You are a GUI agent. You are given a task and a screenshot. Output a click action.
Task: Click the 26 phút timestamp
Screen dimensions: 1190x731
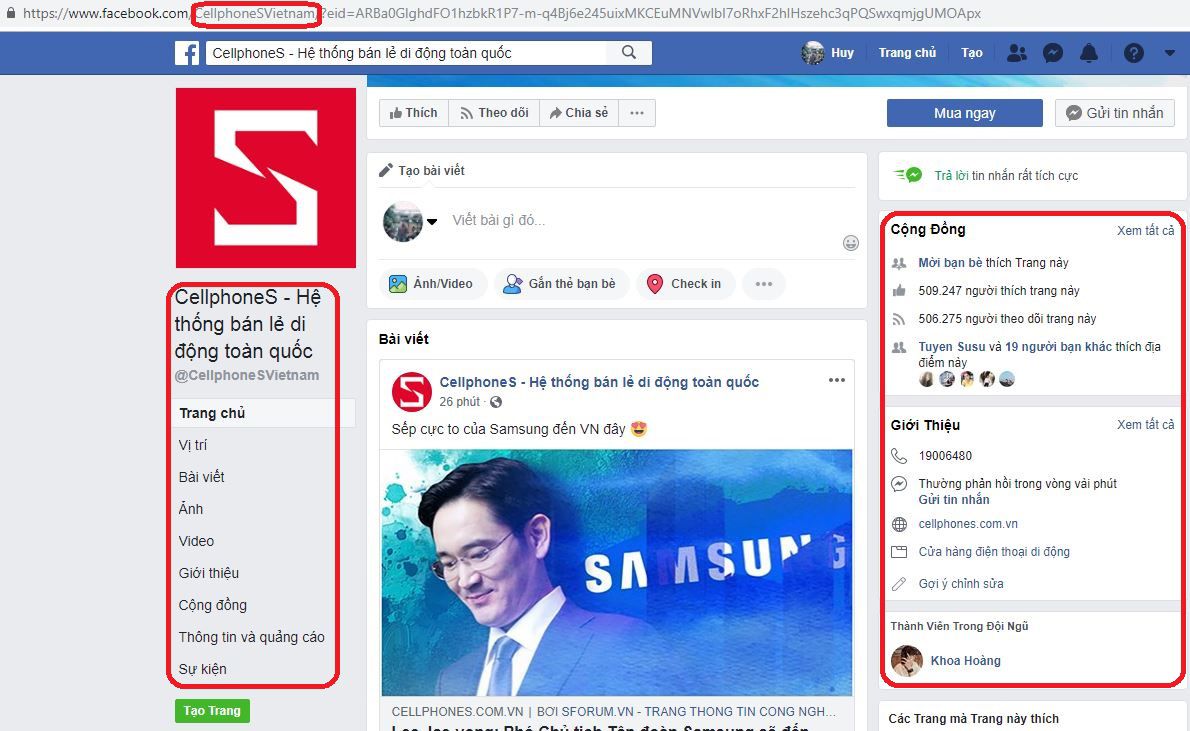pyautogui.click(x=460, y=402)
